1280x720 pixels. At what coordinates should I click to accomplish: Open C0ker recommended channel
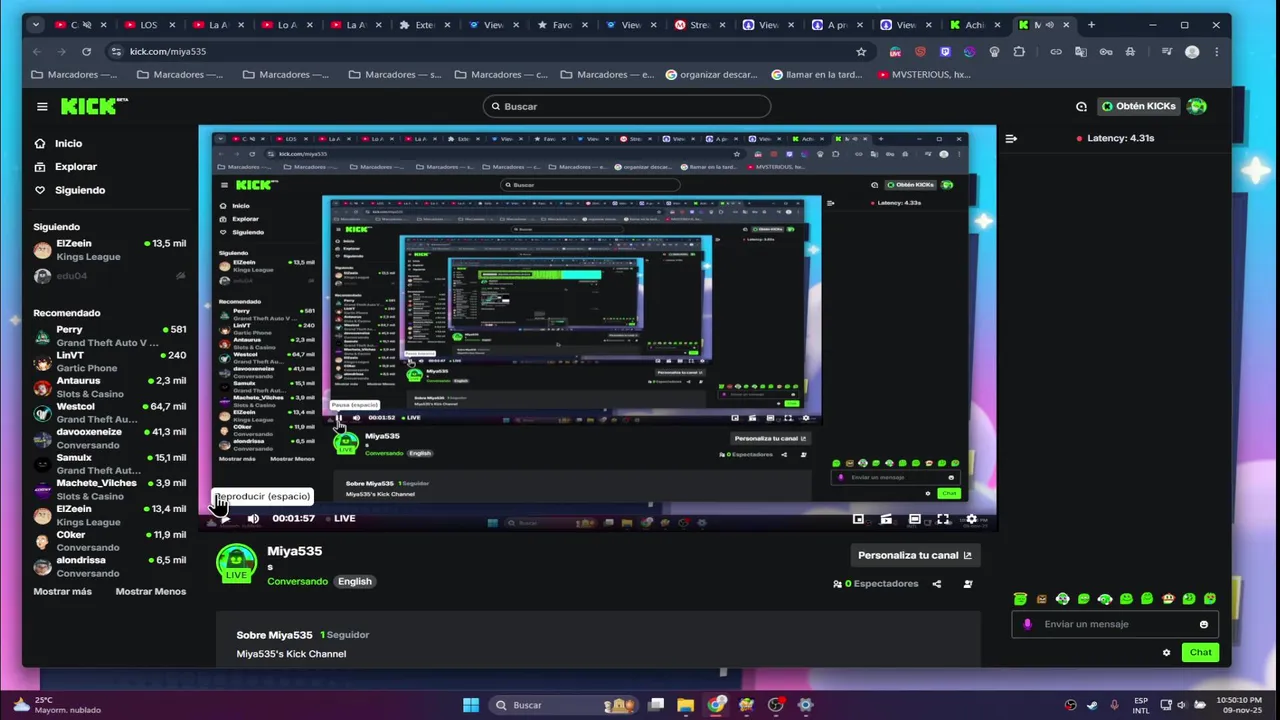[110, 541]
